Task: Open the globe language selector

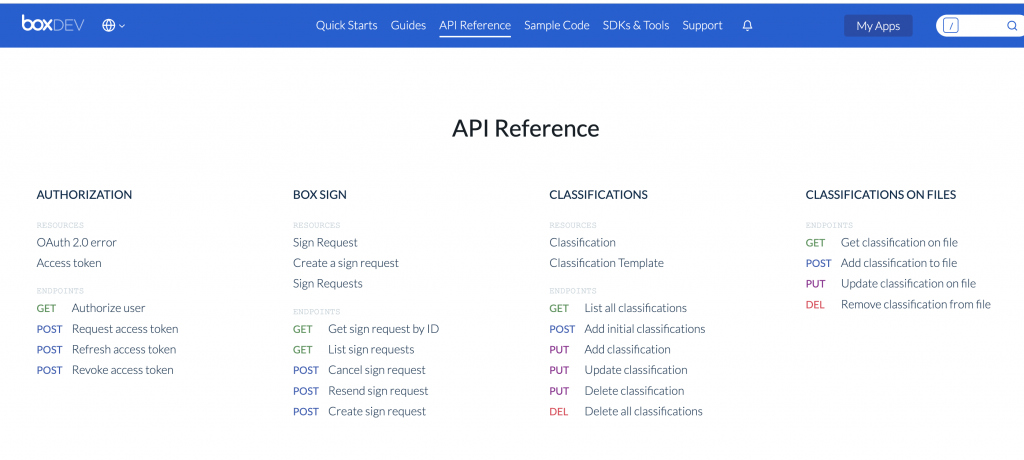Action: click(x=114, y=25)
